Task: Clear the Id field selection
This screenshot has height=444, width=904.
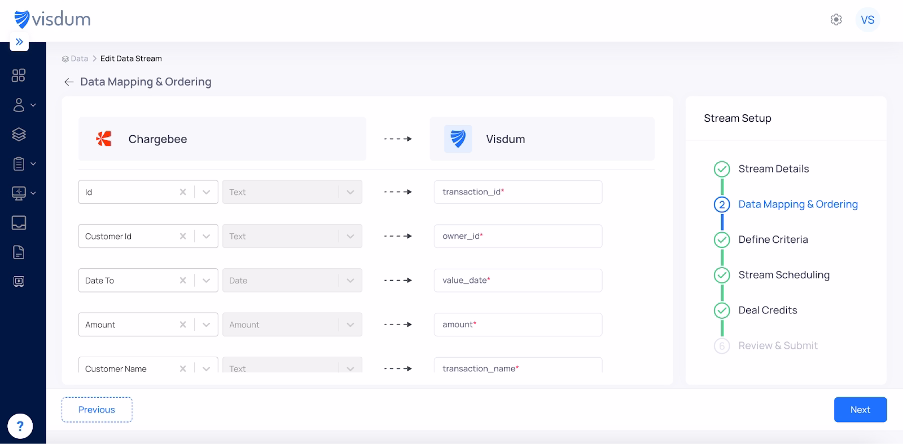Action: (x=183, y=192)
